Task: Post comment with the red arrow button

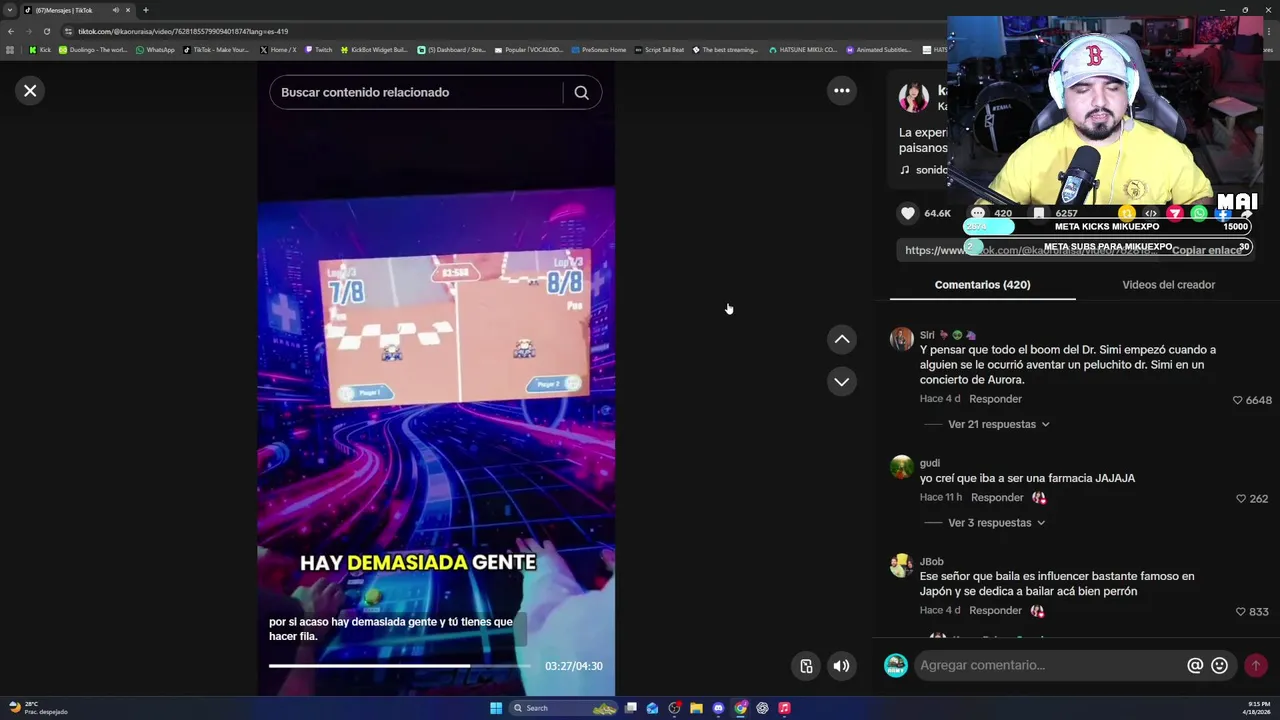Action: tap(1256, 665)
